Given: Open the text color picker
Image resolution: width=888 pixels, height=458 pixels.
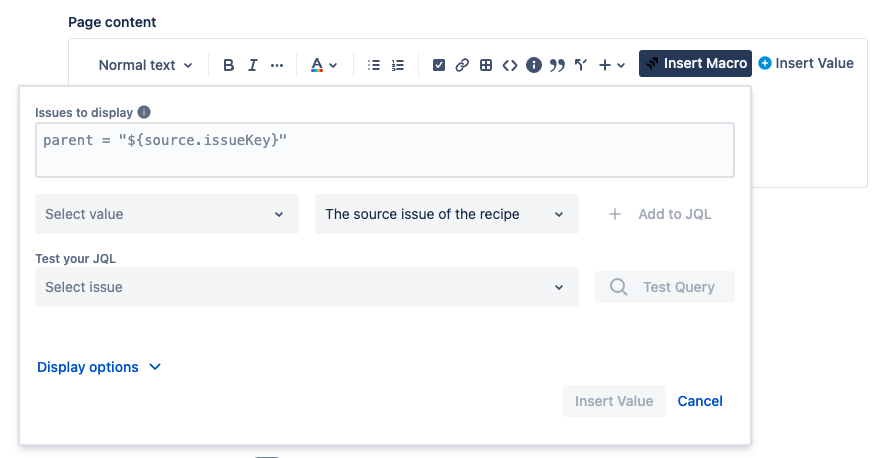Looking at the screenshot, I should coord(323,65).
